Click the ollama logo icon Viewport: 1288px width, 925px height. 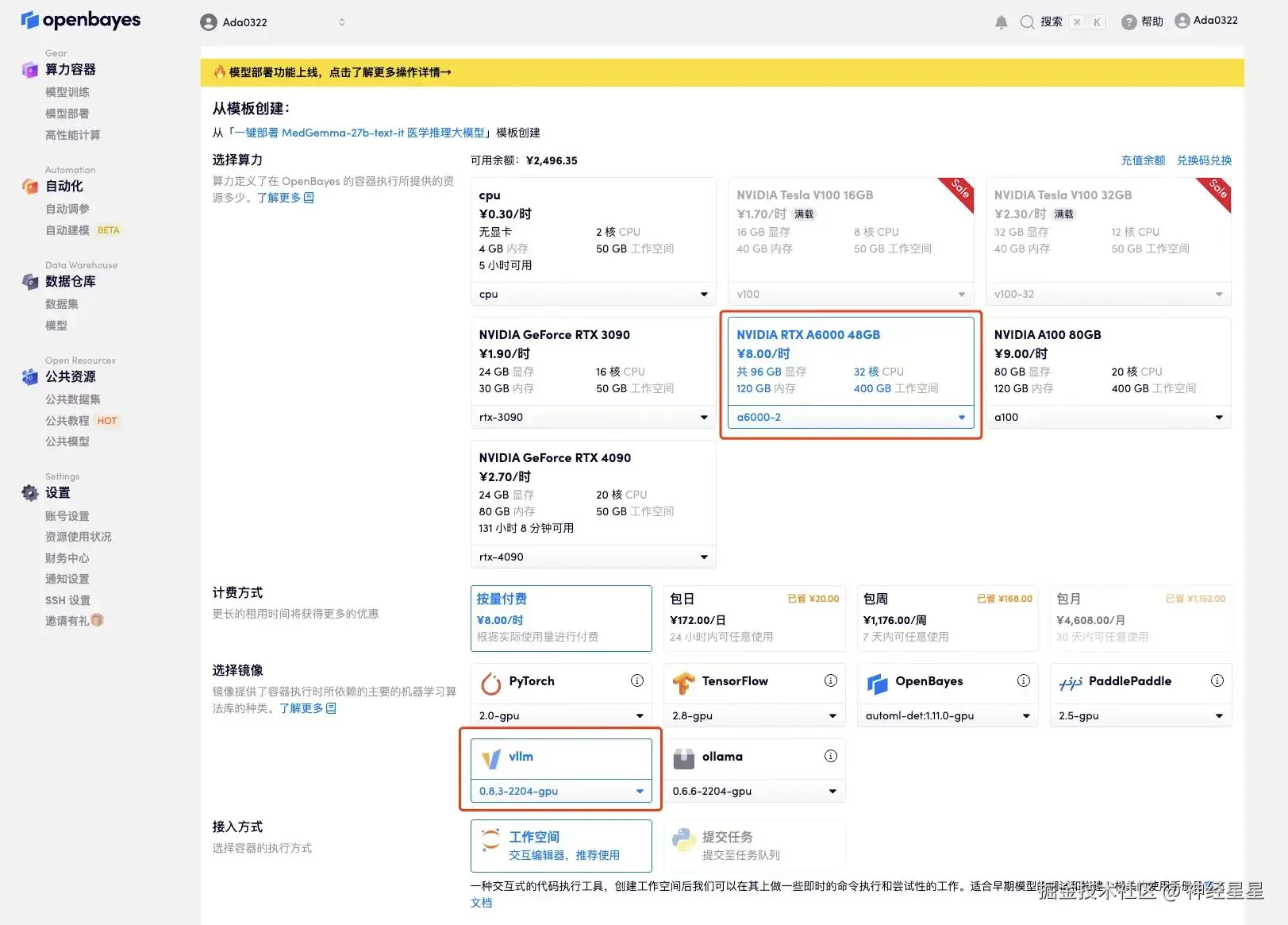(x=684, y=758)
